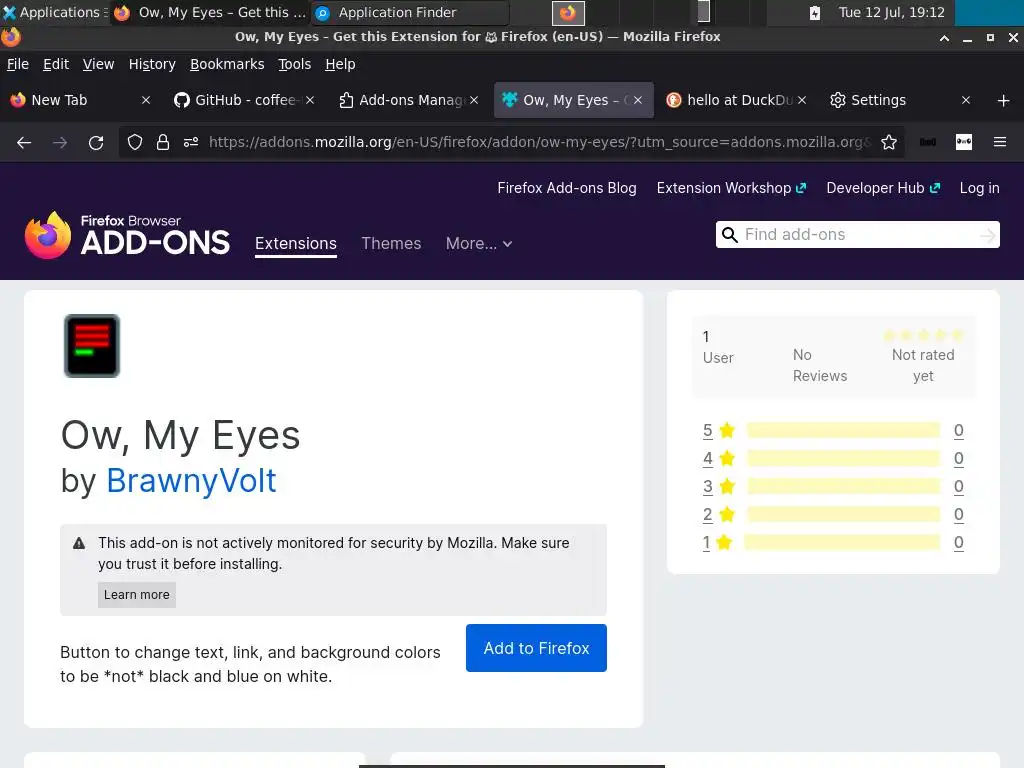Bookmark this page with the star icon
Viewport: 1024px width, 768px height.
[x=889, y=142]
